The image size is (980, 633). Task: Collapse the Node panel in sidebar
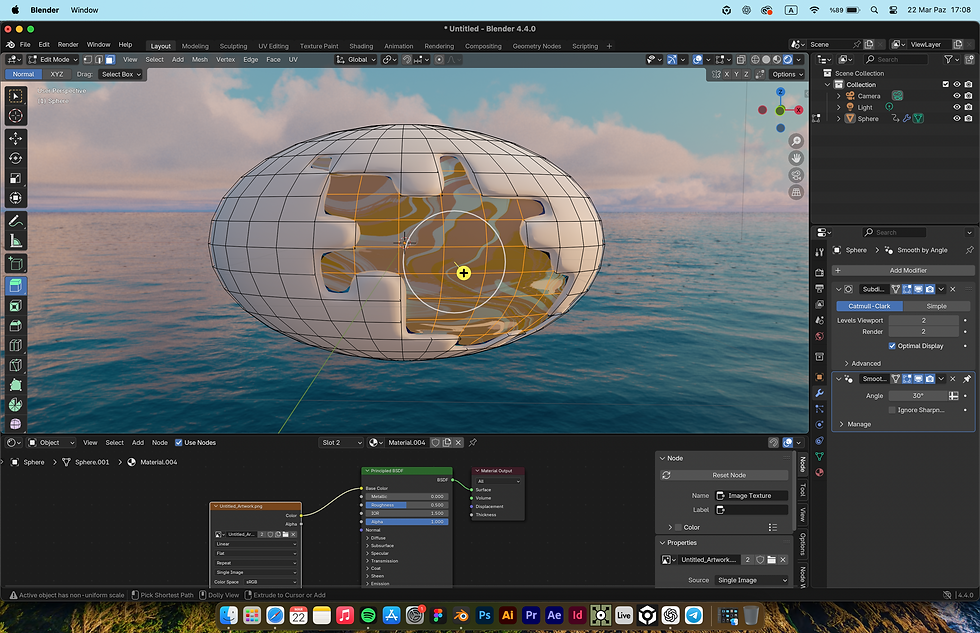point(662,458)
